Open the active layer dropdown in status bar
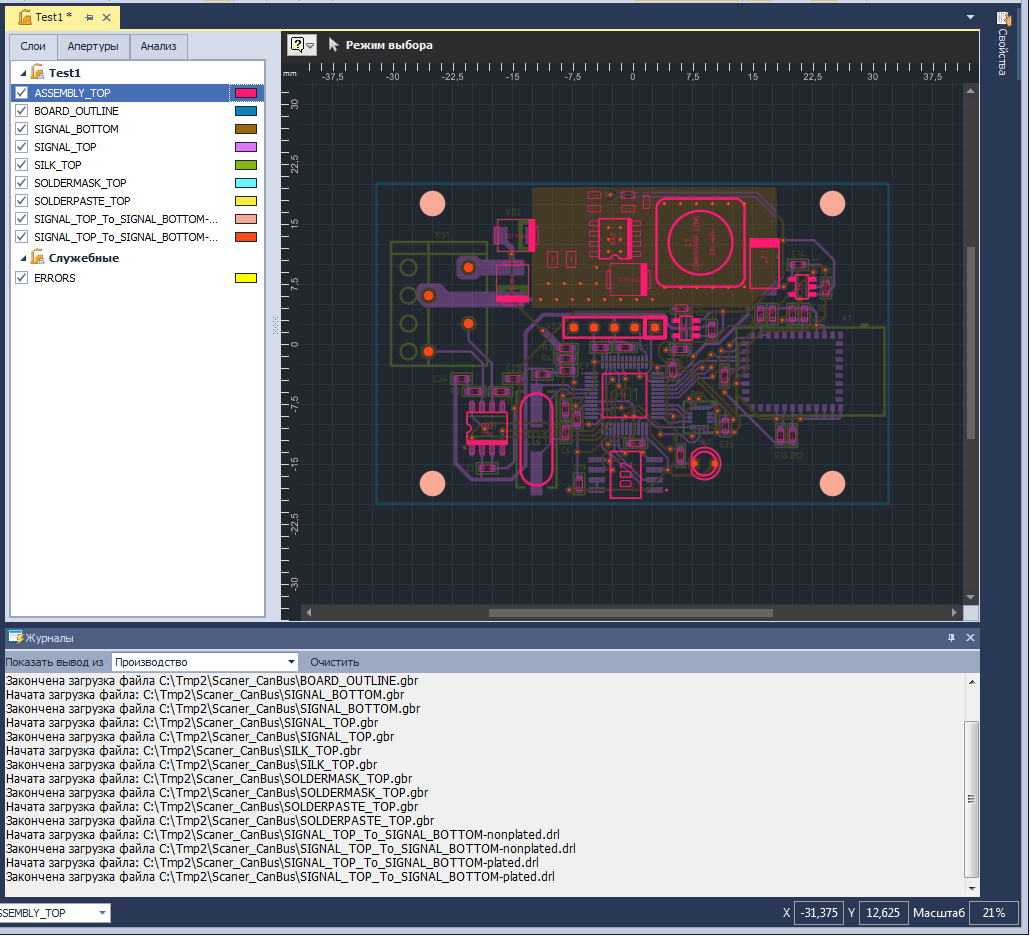 coord(102,913)
